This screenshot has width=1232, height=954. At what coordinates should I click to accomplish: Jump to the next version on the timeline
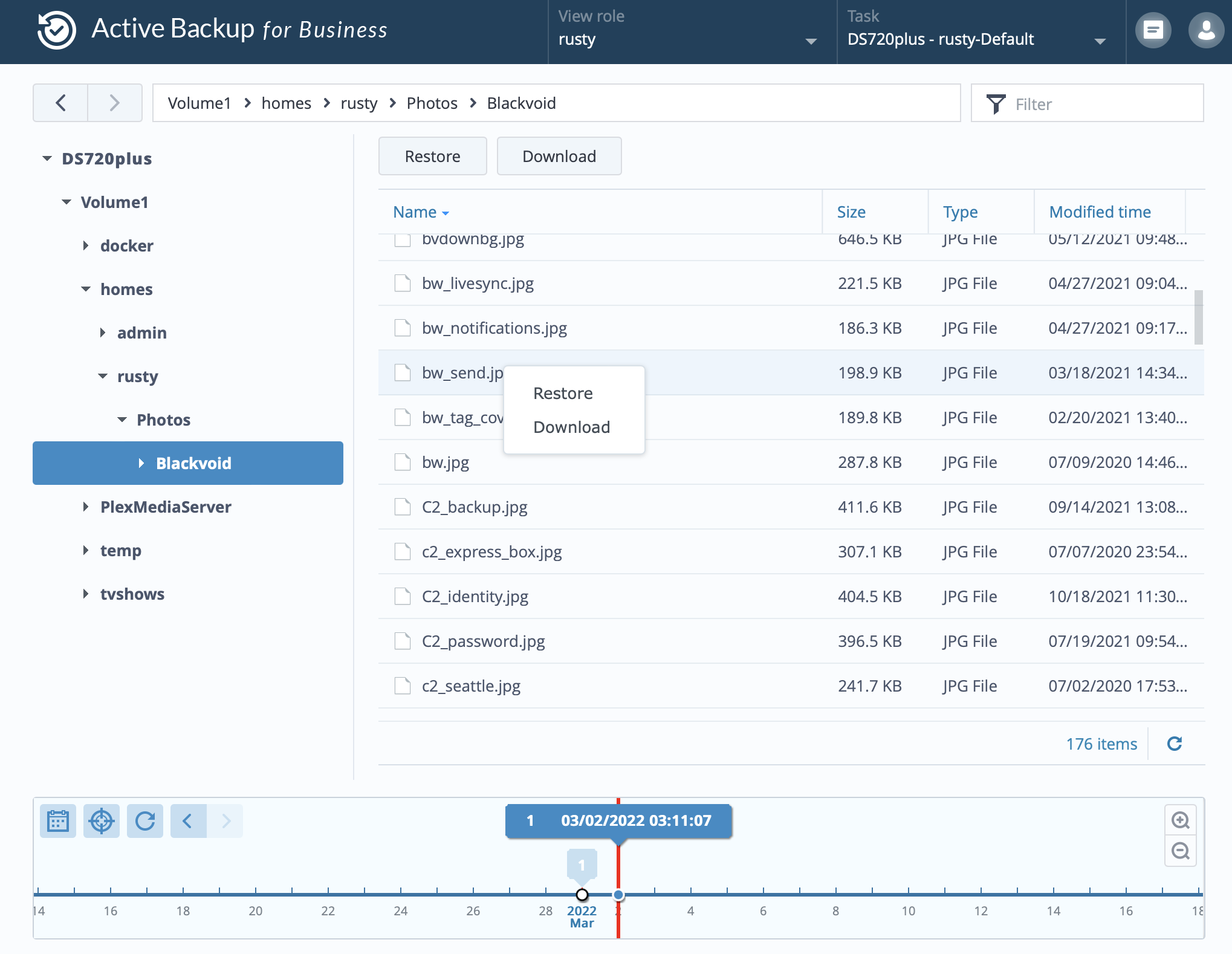pos(225,821)
